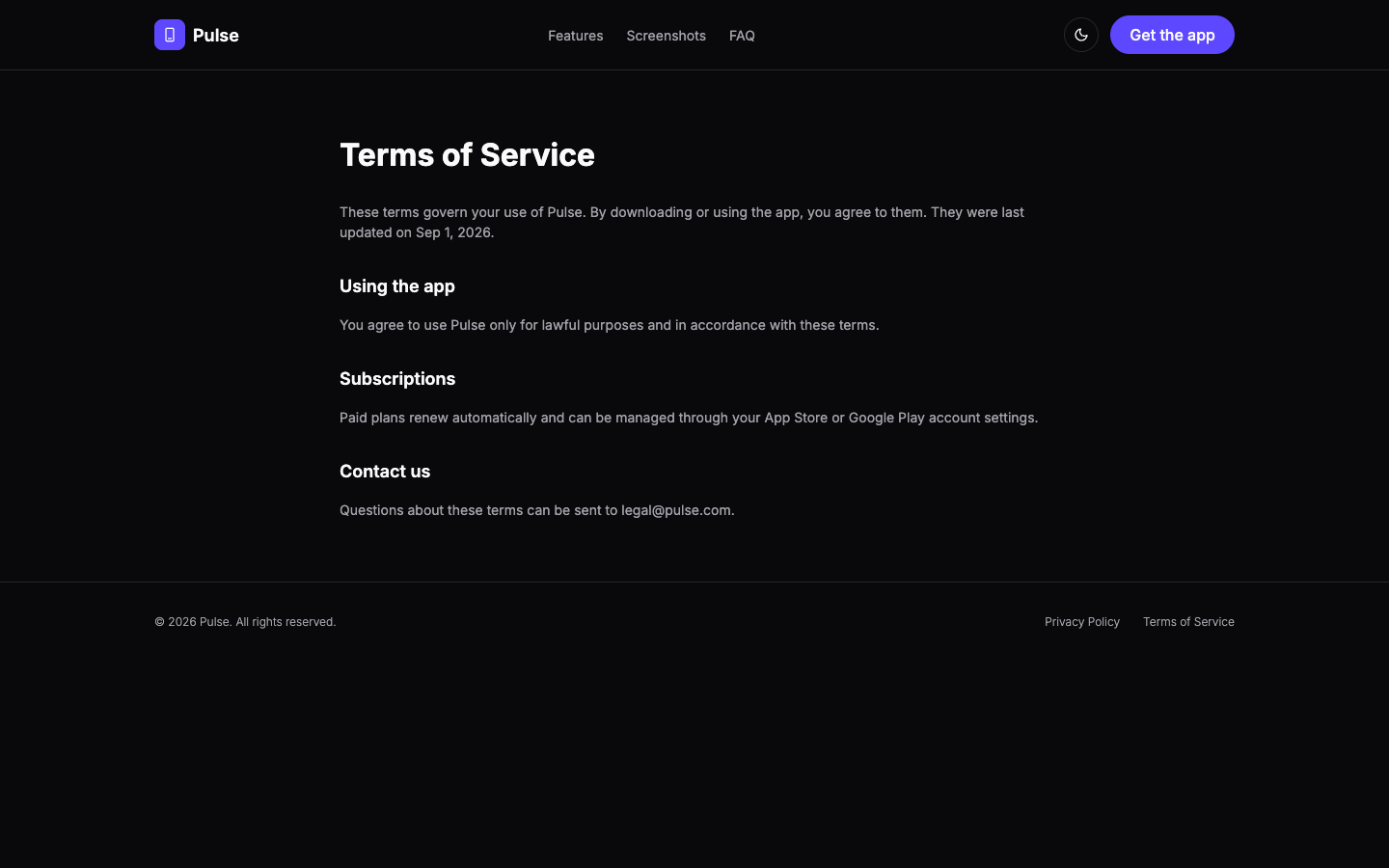The image size is (1389, 868).
Task: Click the Terms of Service page heading
Action: pos(467,154)
